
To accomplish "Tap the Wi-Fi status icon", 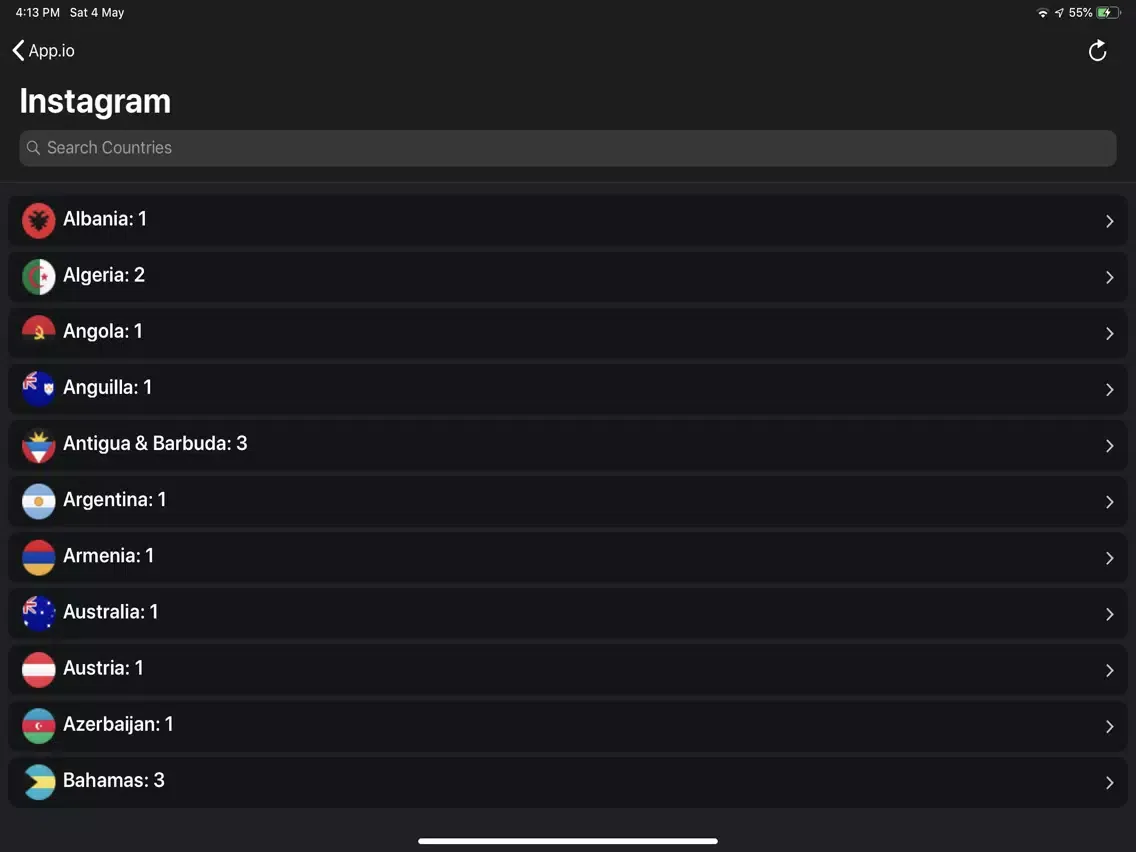I will point(1043,13).
